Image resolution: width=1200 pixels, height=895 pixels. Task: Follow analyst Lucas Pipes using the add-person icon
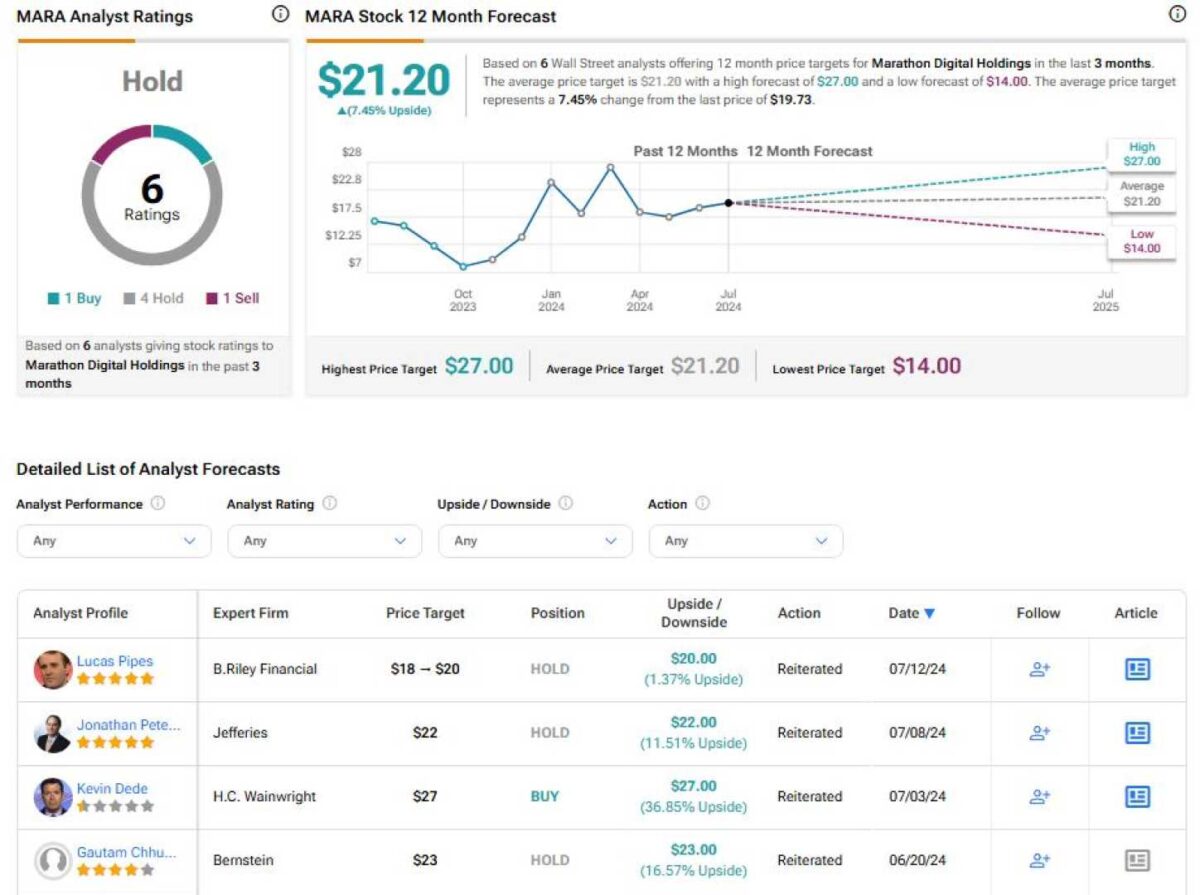1038,669
